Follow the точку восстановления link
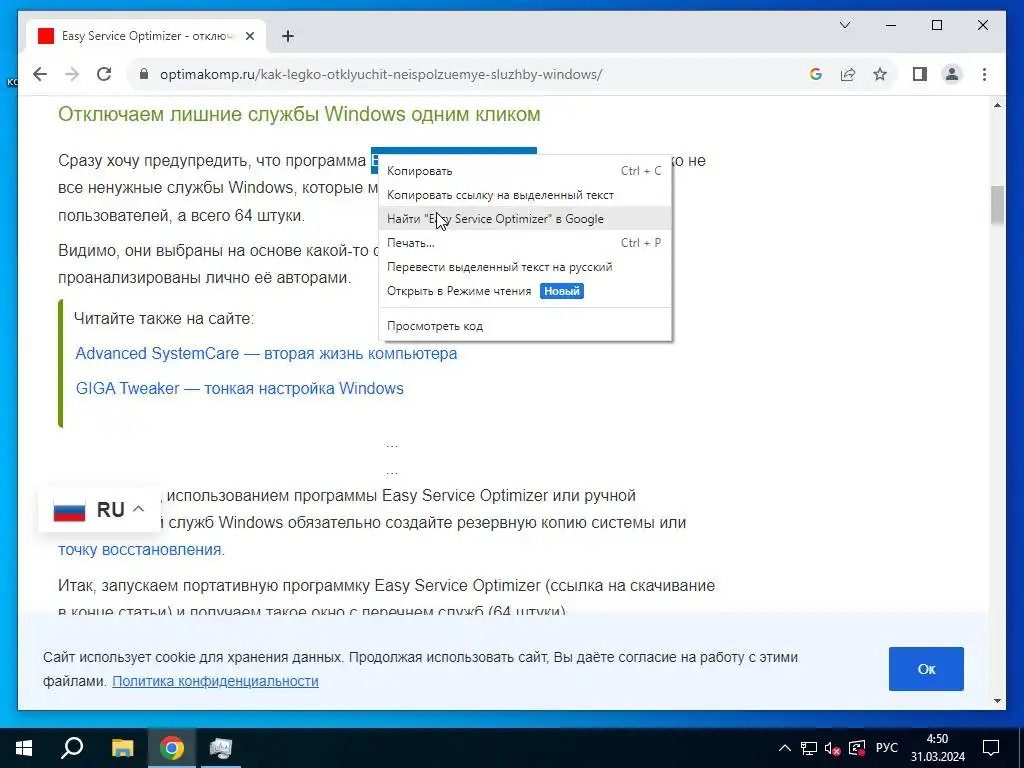This screenshot has width=1024, height=768. [x=140, y=550]
